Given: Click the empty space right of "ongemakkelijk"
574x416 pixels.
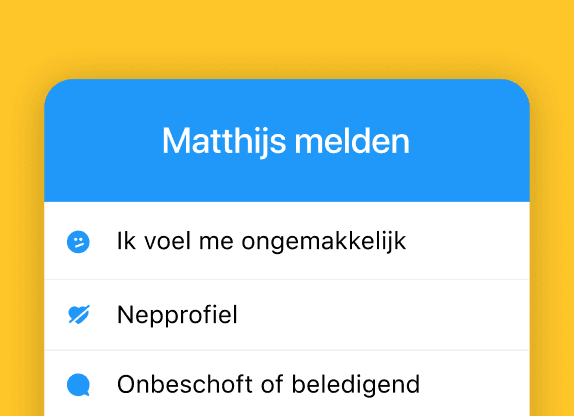Looking at the screenshot, I should tap(468, 241).
